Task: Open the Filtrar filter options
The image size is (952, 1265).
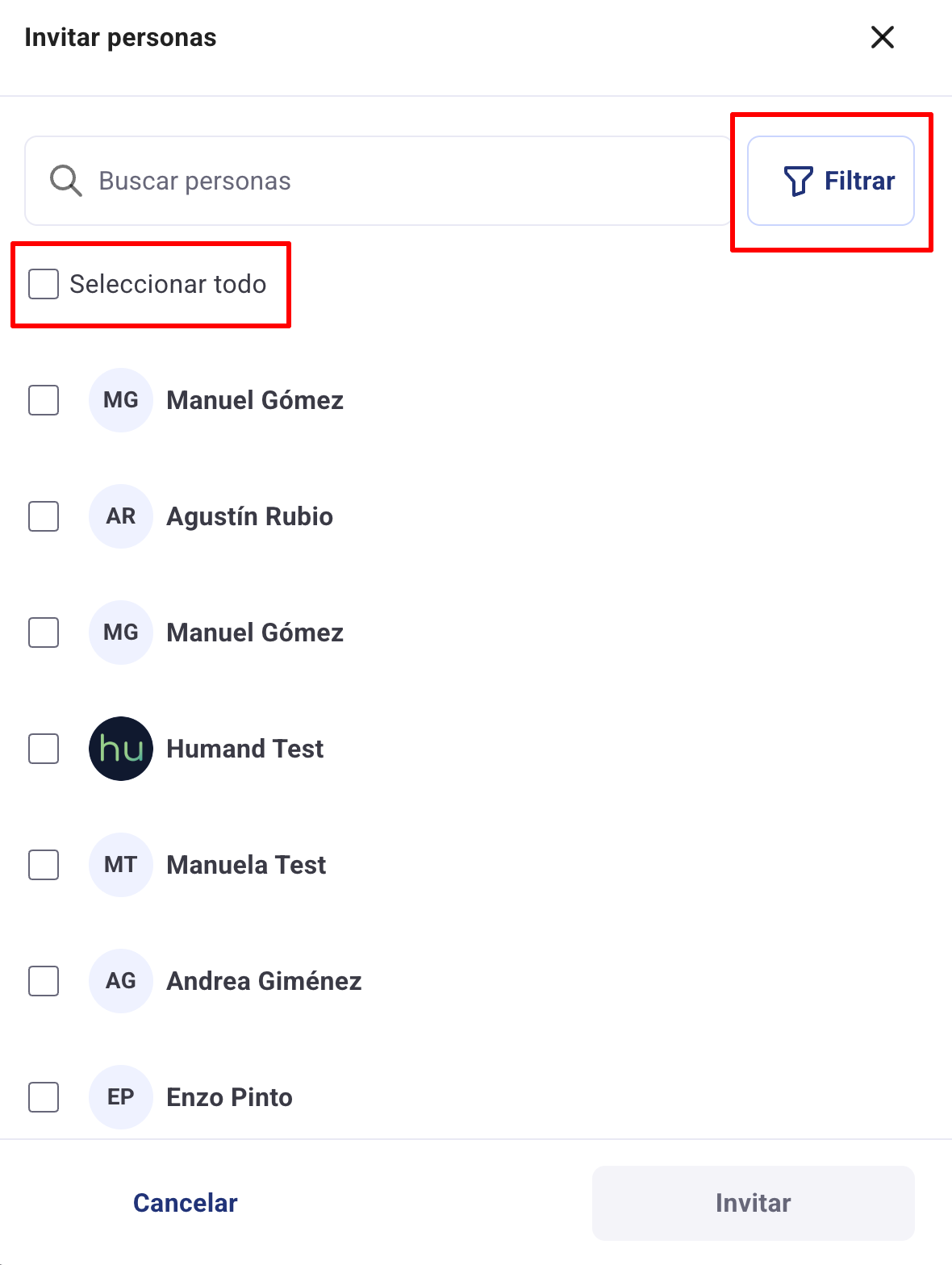Action: 830,181
